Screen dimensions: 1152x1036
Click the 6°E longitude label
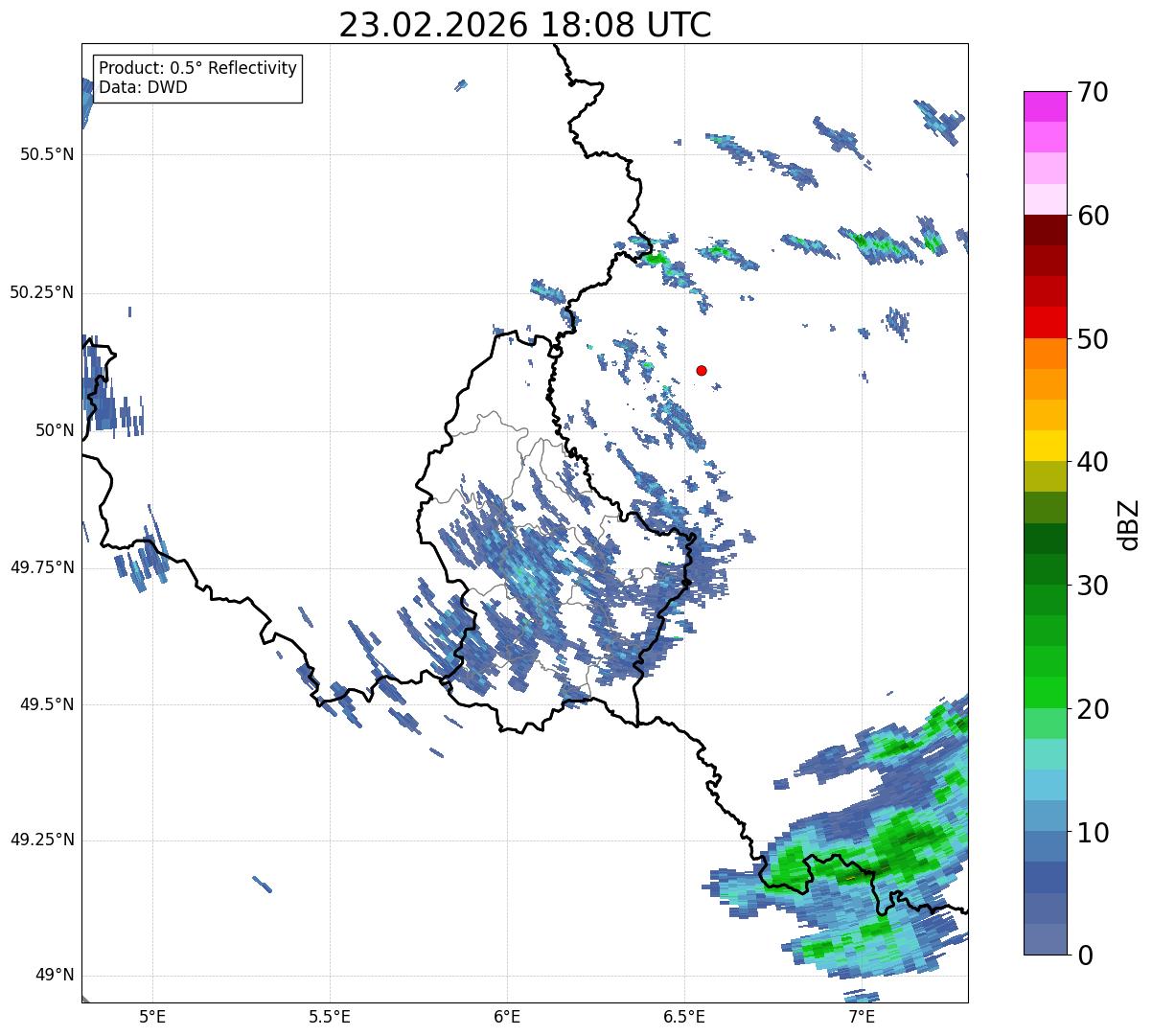coord(508,1016)
